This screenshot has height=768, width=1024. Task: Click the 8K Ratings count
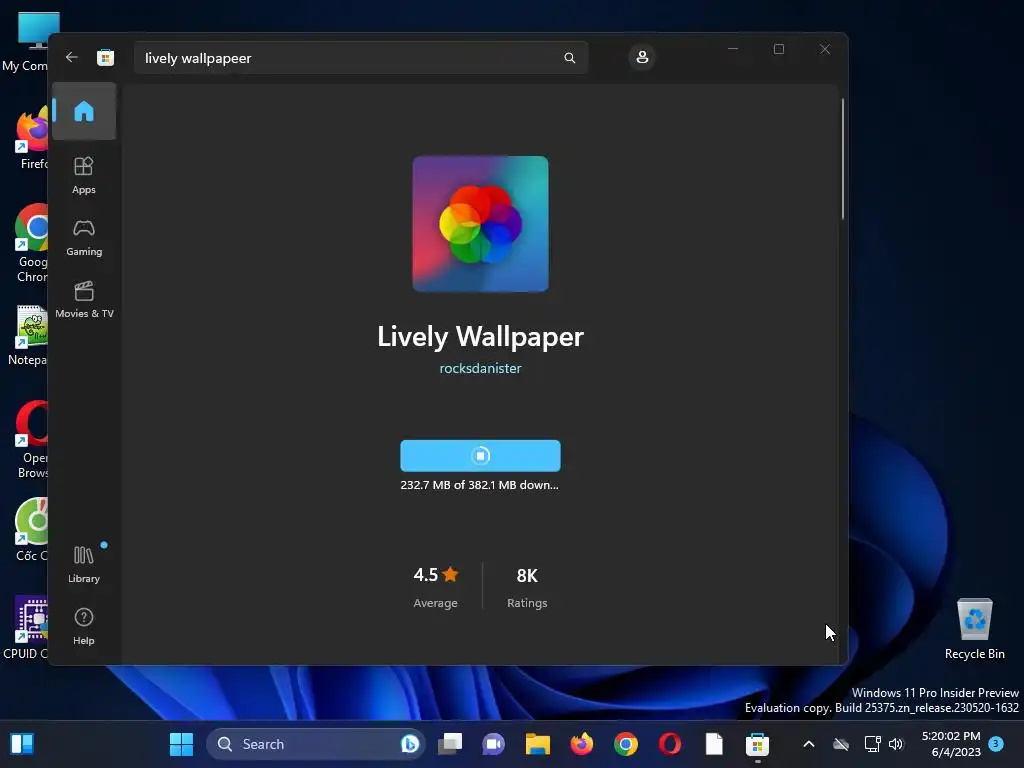527,586
